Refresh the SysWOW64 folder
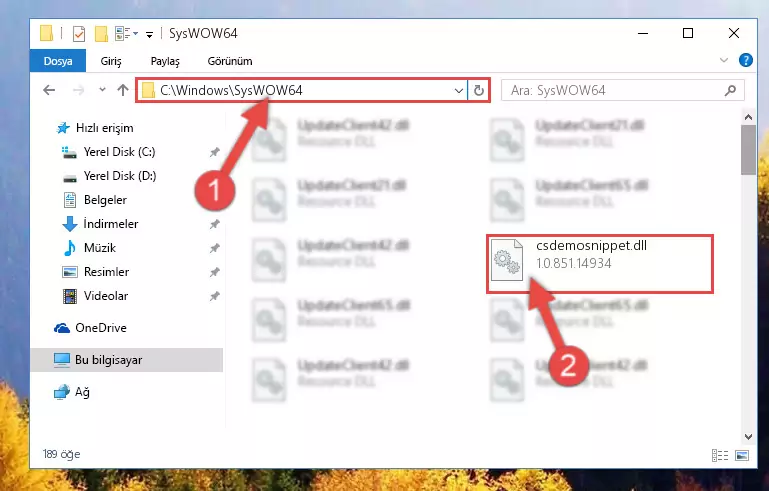The image size is (769, 491). (479, 91)
